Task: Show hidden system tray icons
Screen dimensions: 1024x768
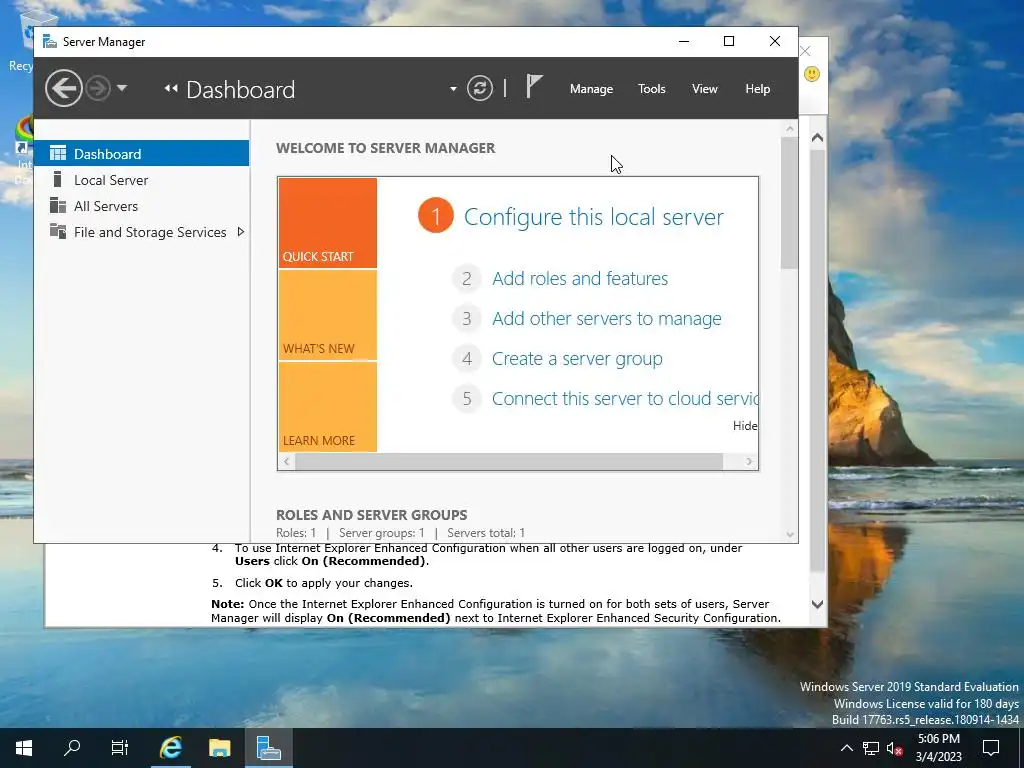Action: (846, 748)
